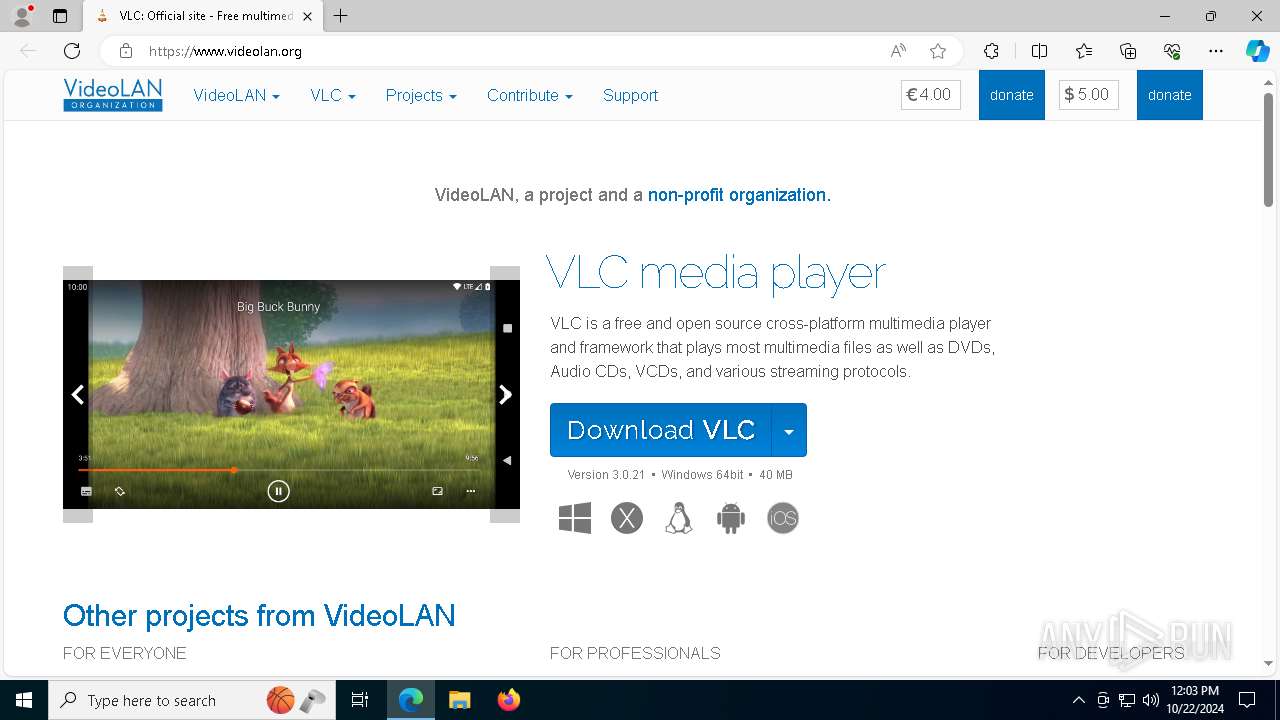
Task: Open tab actions menu icon
Action: click(60, 16)
